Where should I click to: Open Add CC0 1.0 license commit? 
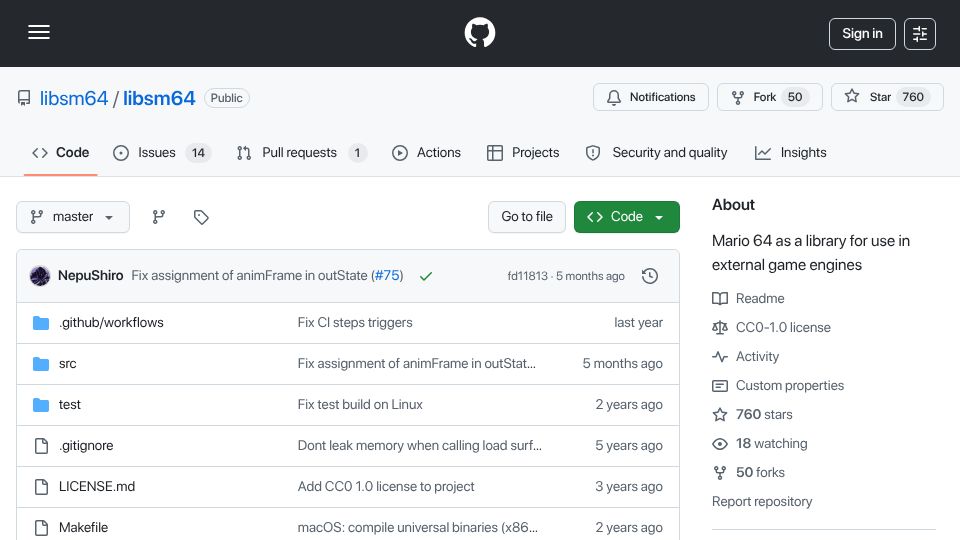[x=386, y=487]
